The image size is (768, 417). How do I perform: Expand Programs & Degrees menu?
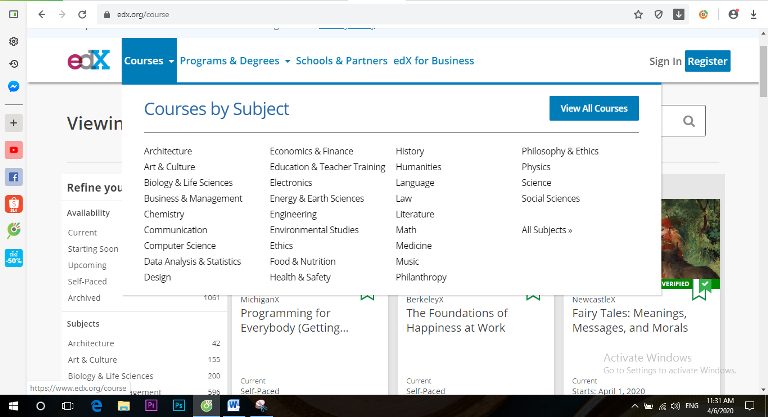pos(235,61)
